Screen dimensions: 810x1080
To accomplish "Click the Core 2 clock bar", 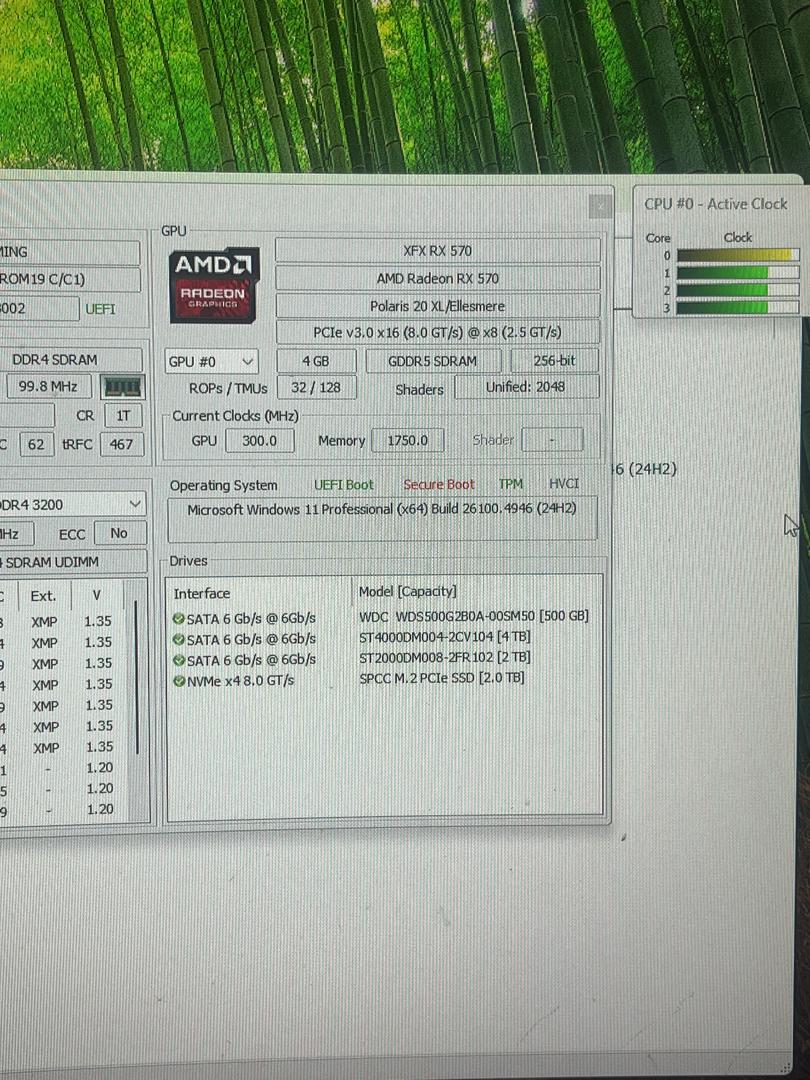I will [x=738, y=290].
